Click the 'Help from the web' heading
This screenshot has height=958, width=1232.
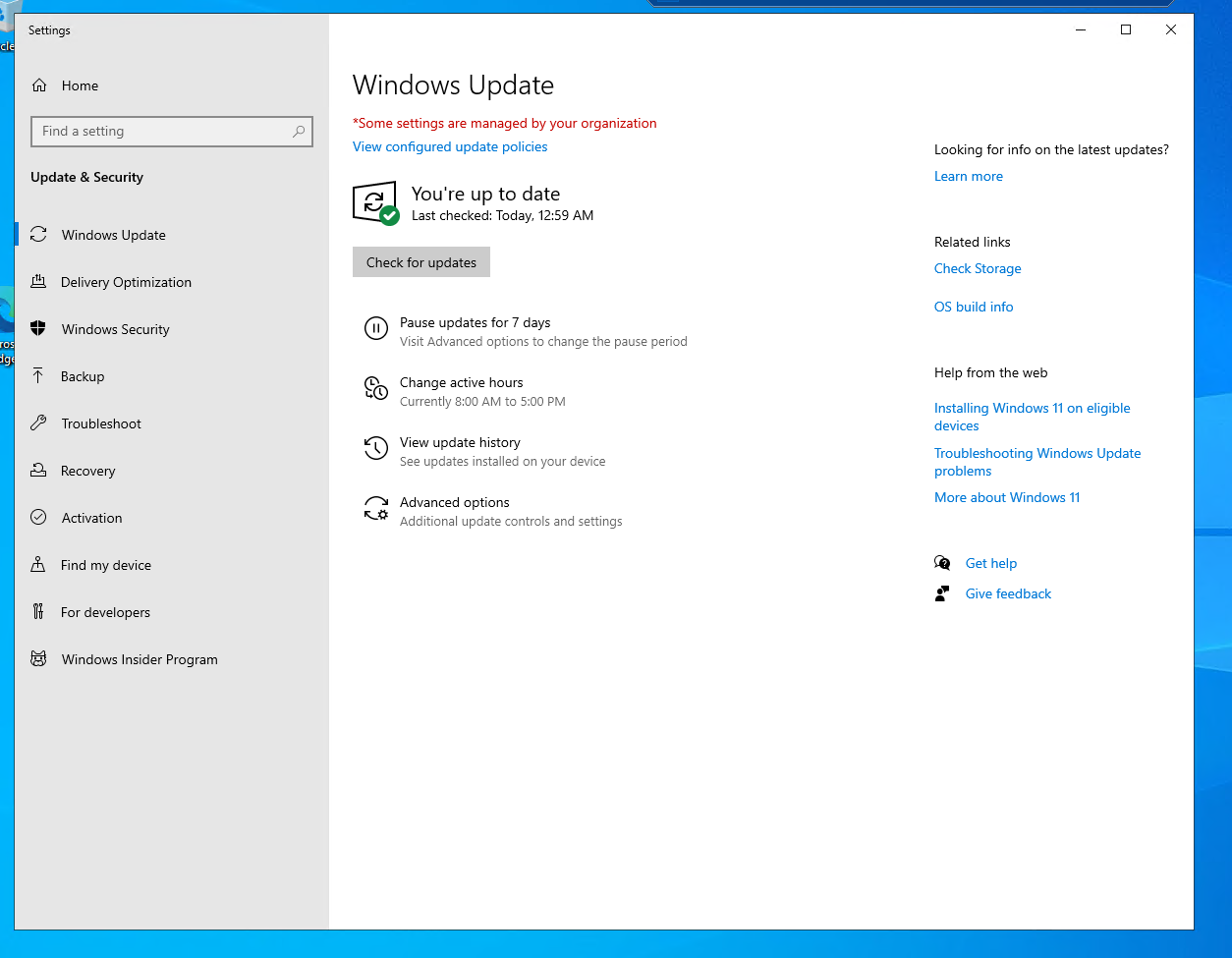tap(990, 372)
